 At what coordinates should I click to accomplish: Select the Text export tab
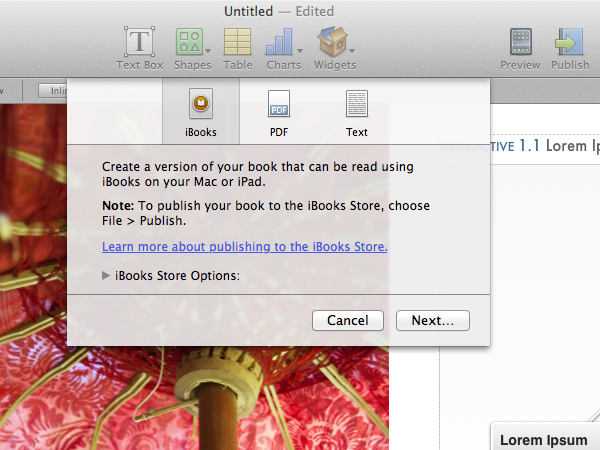point(357,113)
